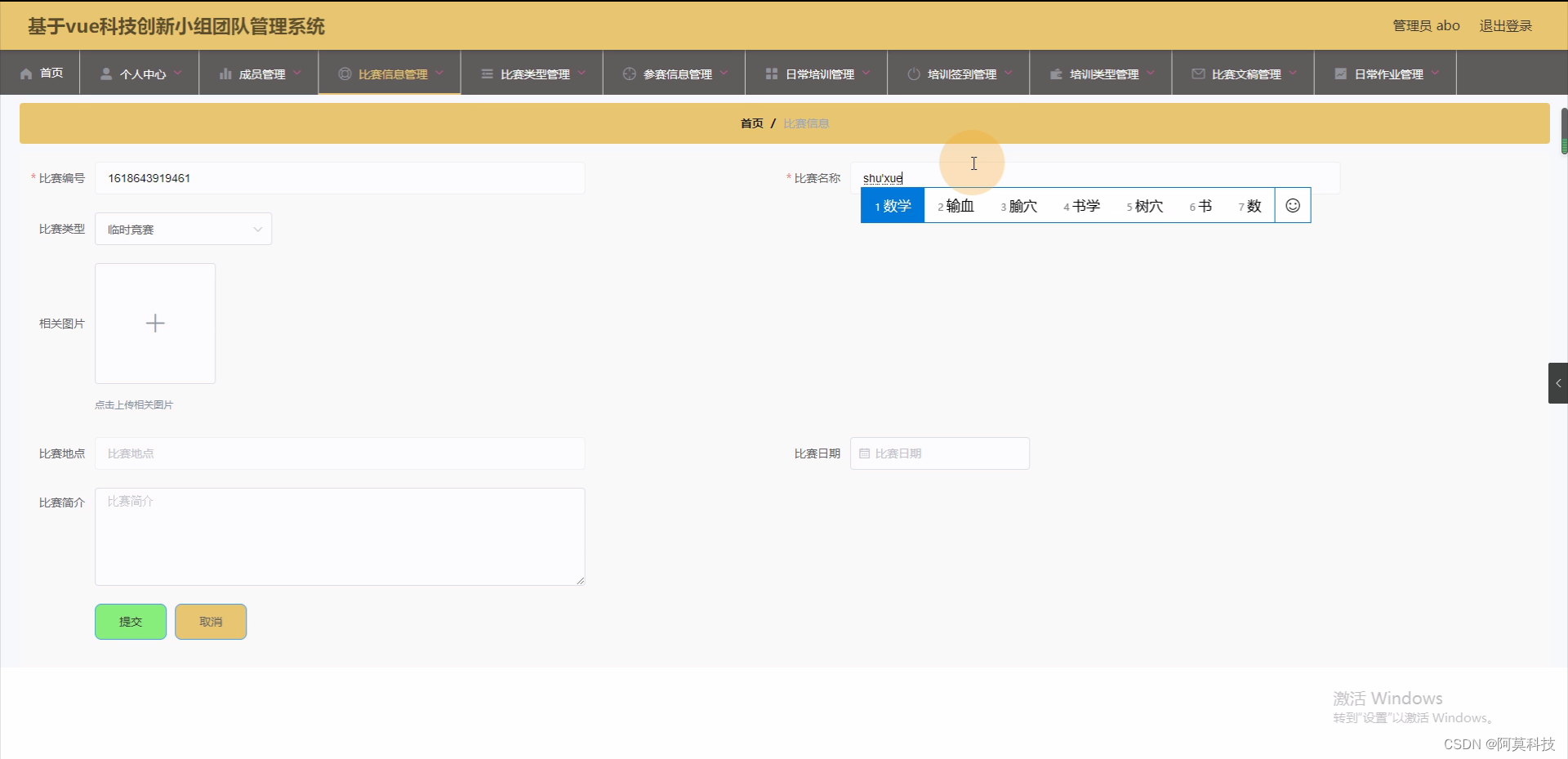Open the 比赛类型 dropdown showing 临时竞赛

click(x=183, y=229)
